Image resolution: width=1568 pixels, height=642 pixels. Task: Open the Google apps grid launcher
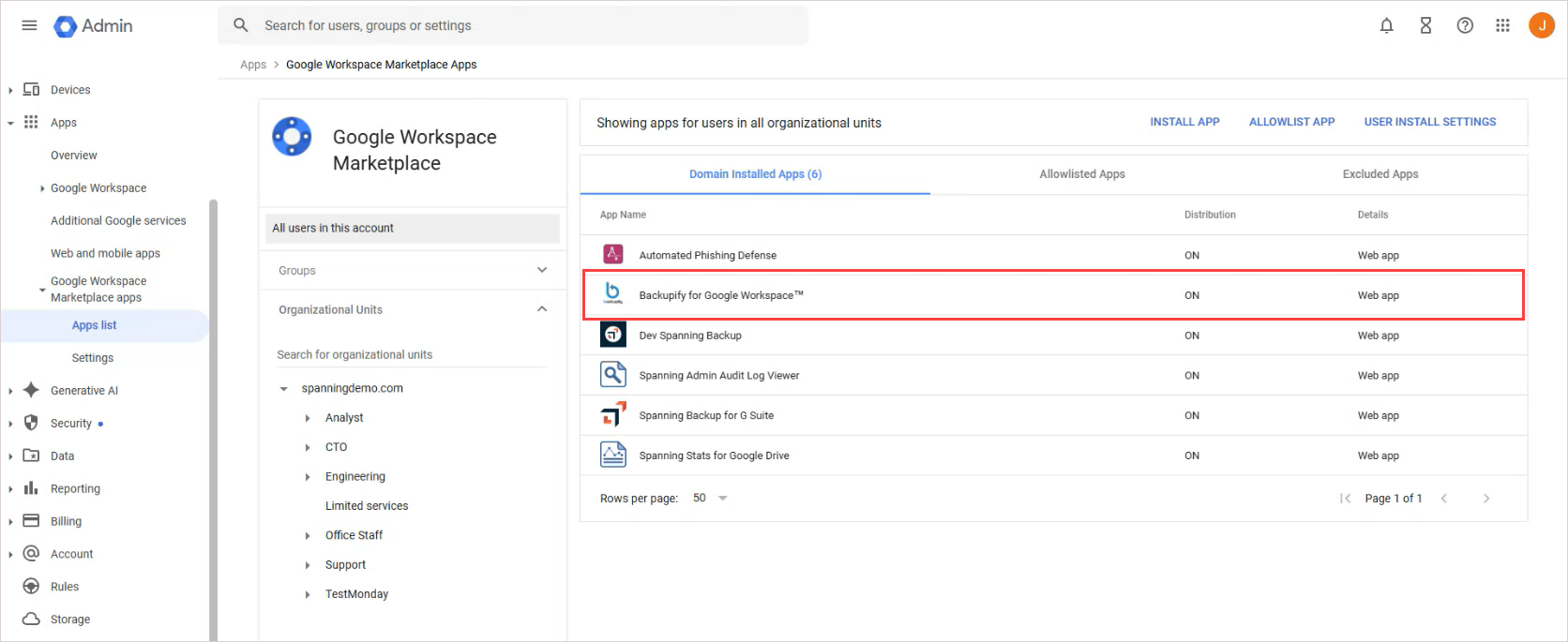click(1502, 26)
